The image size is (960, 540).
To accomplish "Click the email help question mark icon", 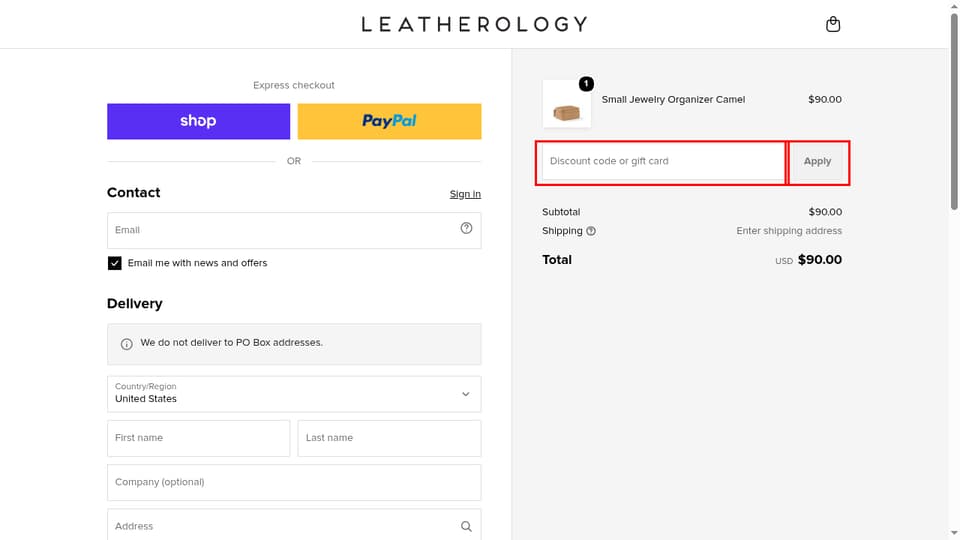I will (467, 228).
